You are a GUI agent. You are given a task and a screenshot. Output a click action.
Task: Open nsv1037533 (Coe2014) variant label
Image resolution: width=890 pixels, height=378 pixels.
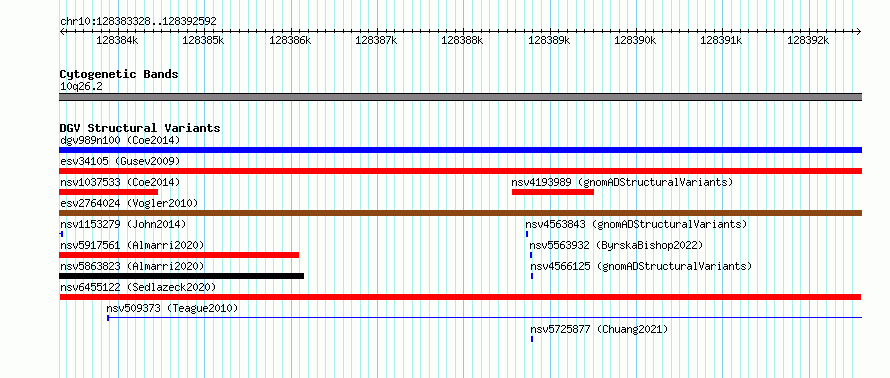[x=120, y=182]
